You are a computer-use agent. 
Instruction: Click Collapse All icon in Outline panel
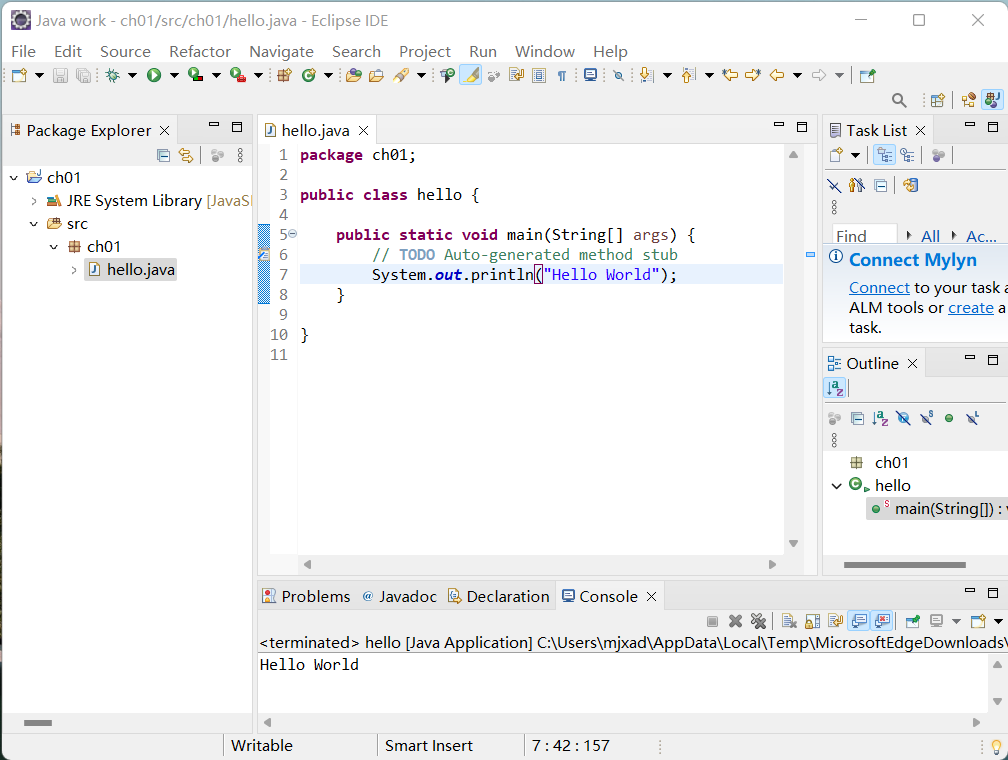coord(857,419)
